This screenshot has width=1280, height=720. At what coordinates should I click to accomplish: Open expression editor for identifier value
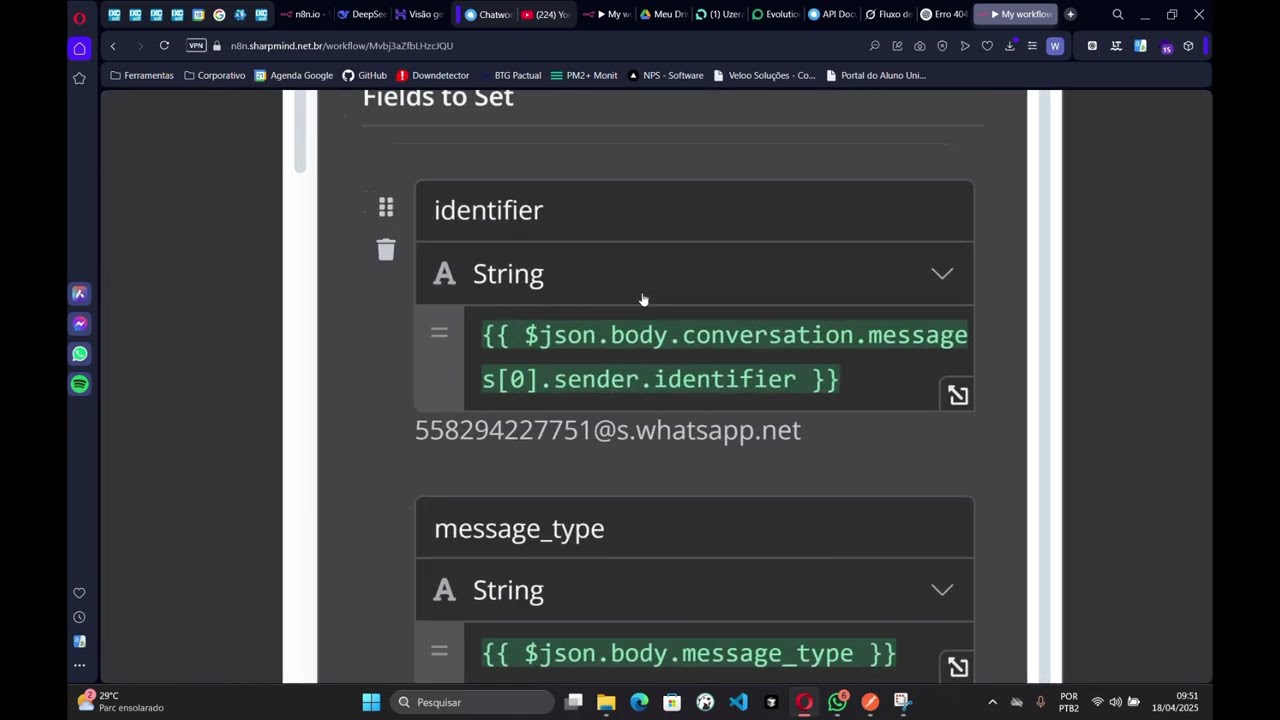coord(958,395)
